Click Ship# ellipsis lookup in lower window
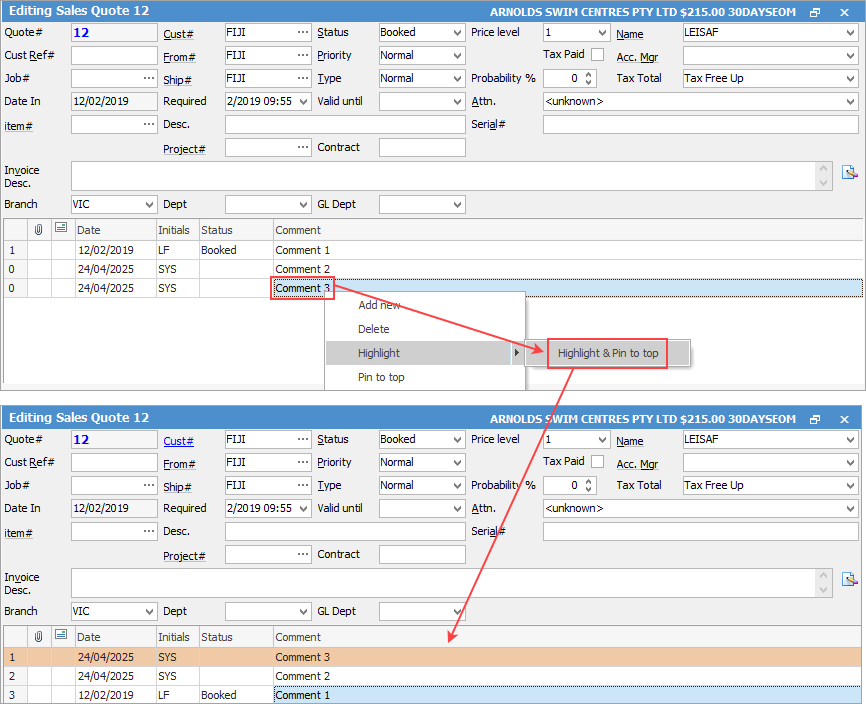This screenshot has width=866, height=704. 302,485
